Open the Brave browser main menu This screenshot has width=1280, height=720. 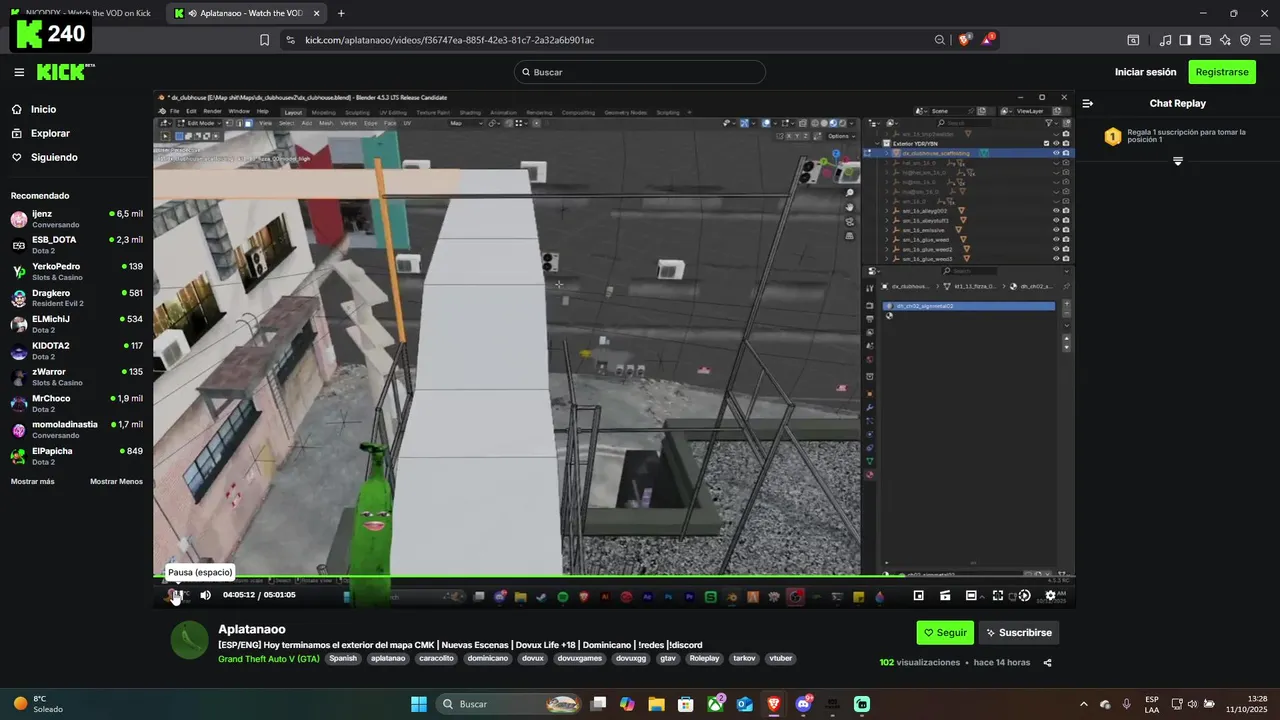point(1265,40)
